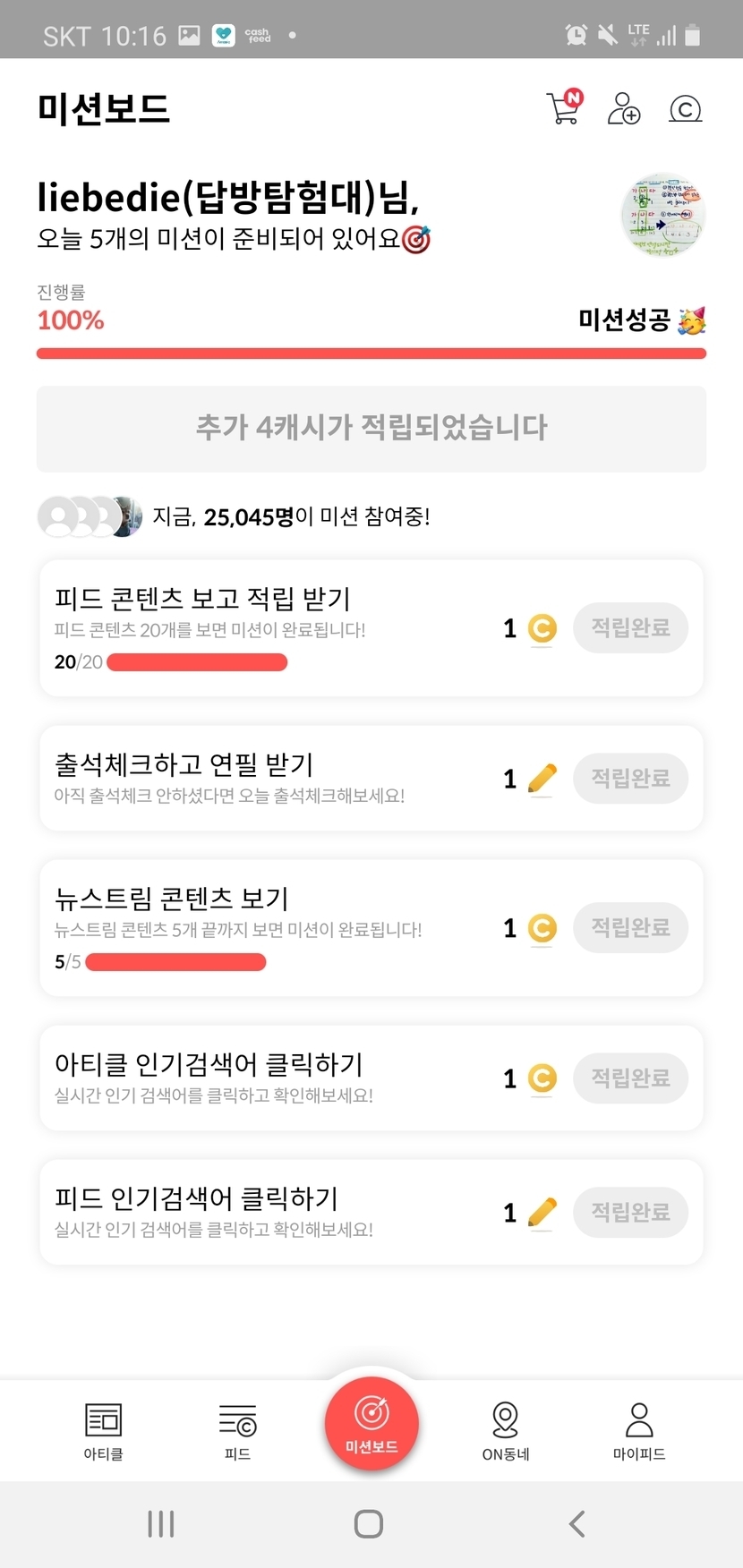Tap 적립완료 for 출석체크 mission

tap(630, 778)
